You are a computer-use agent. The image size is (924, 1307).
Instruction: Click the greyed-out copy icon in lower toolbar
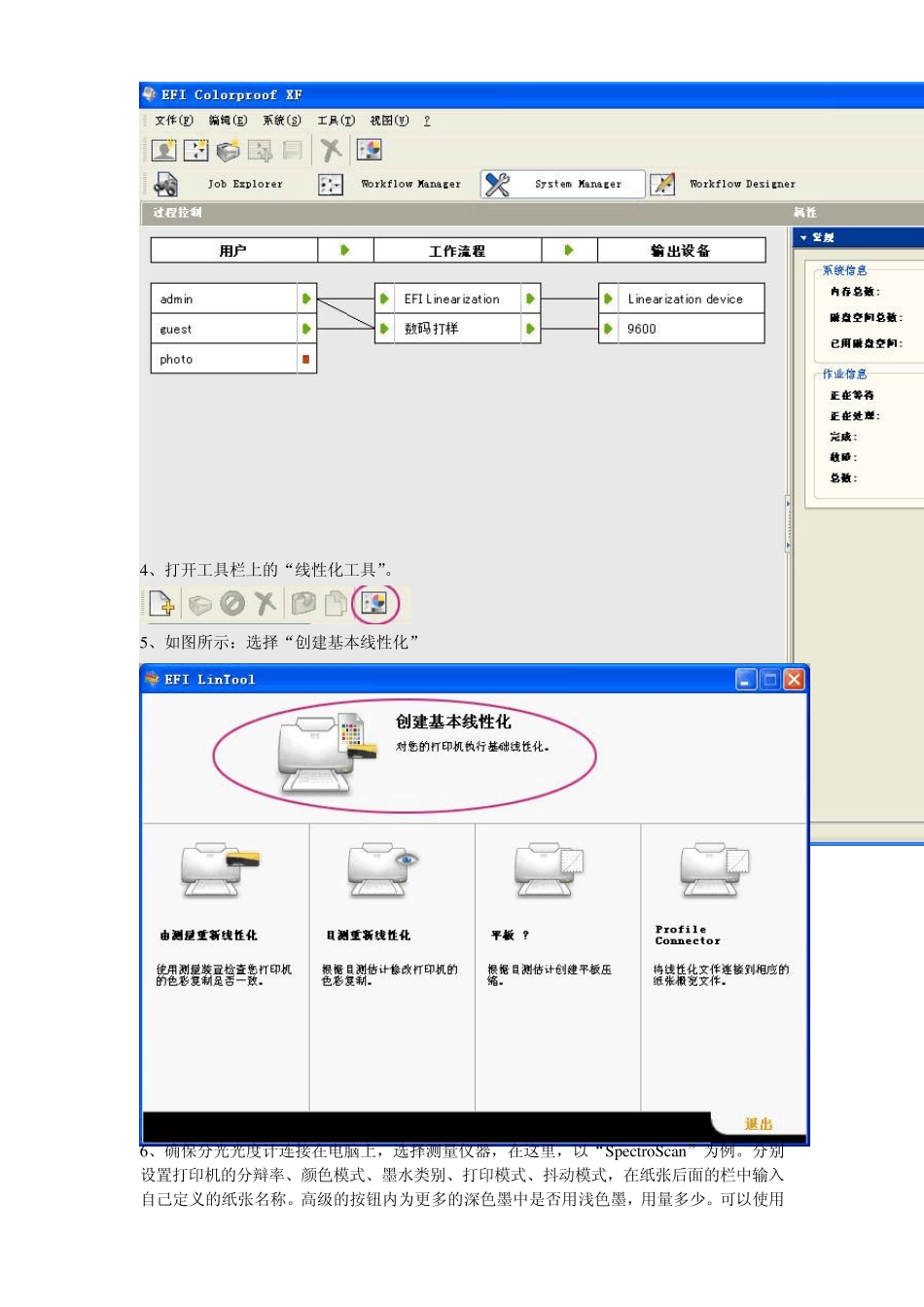pyautogui.click(x=303, y=604)
